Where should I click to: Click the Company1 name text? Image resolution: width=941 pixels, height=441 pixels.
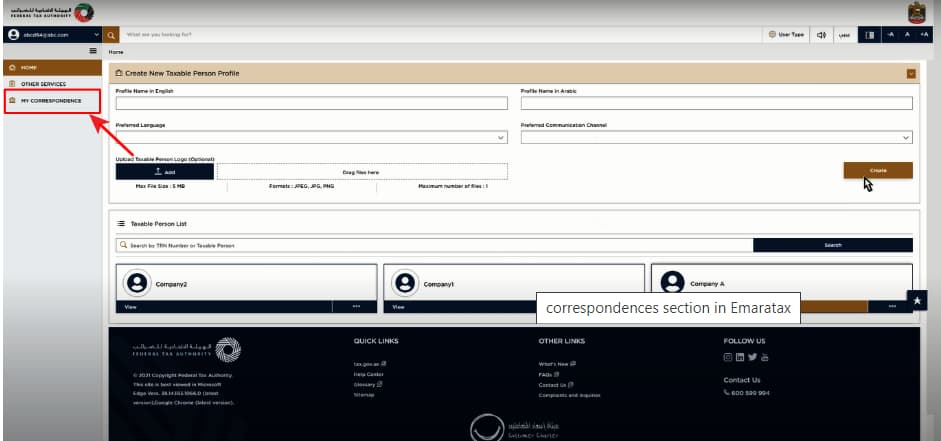point(439,284)
